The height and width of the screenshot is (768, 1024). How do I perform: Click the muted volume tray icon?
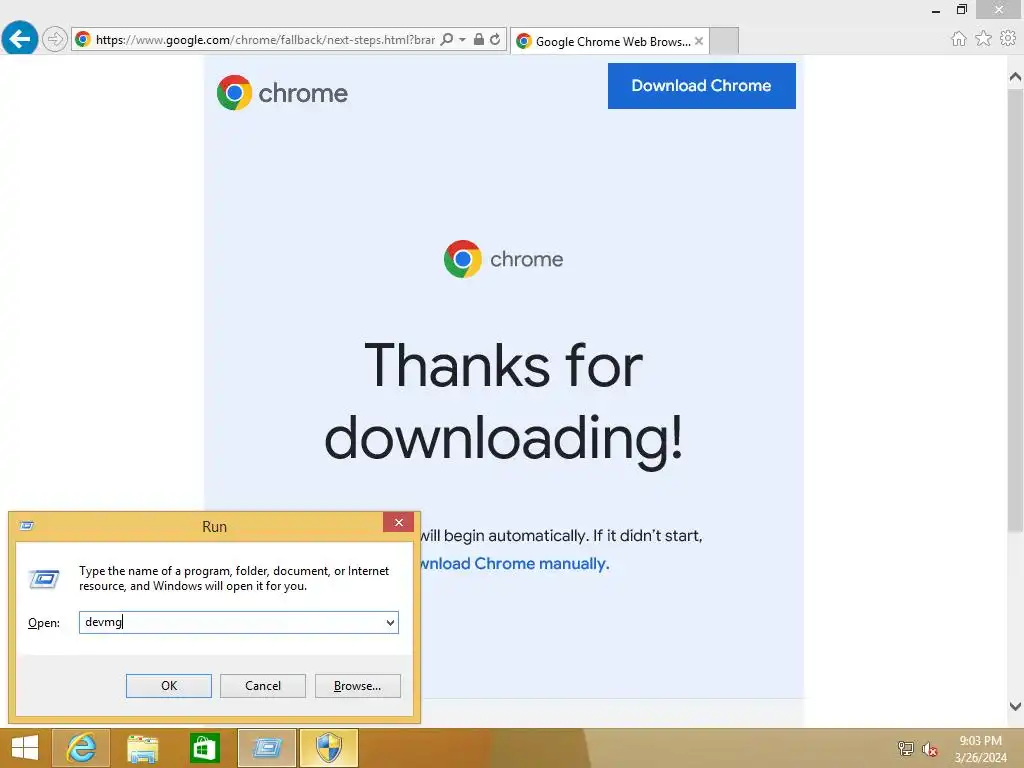pyautogui.click(x=929, y=748)
